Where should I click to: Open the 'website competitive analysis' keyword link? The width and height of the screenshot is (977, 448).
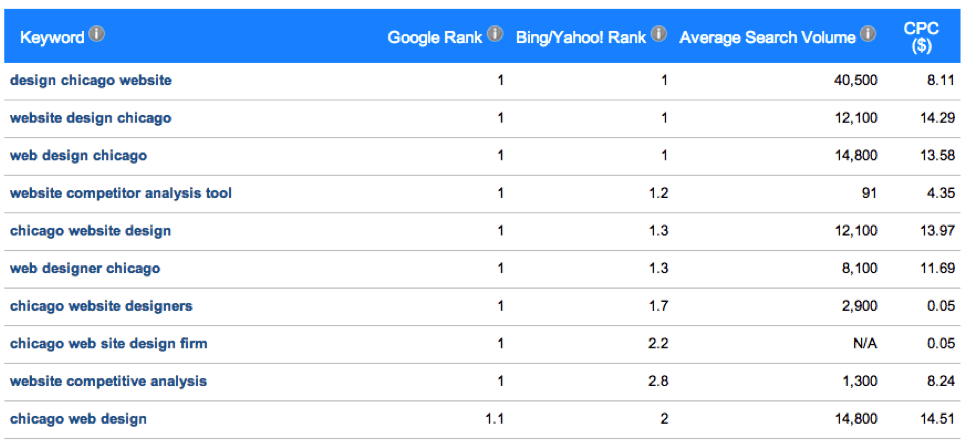pos(108,381)
